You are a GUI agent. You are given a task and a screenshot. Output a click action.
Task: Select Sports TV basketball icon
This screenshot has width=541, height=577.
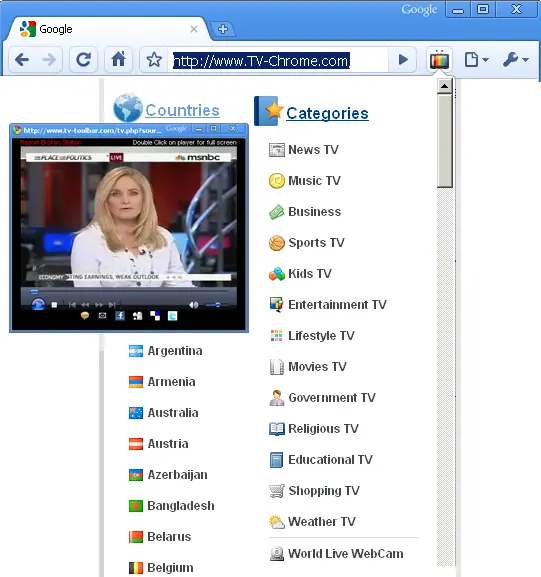coord(276,243)
